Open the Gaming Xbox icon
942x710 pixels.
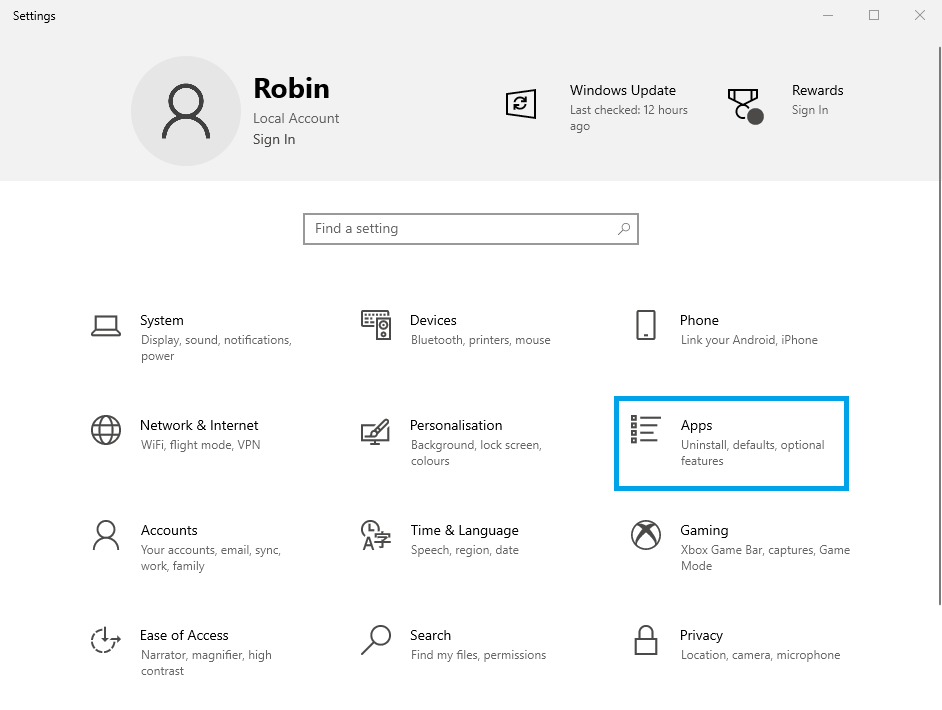(x=646, y=535)
